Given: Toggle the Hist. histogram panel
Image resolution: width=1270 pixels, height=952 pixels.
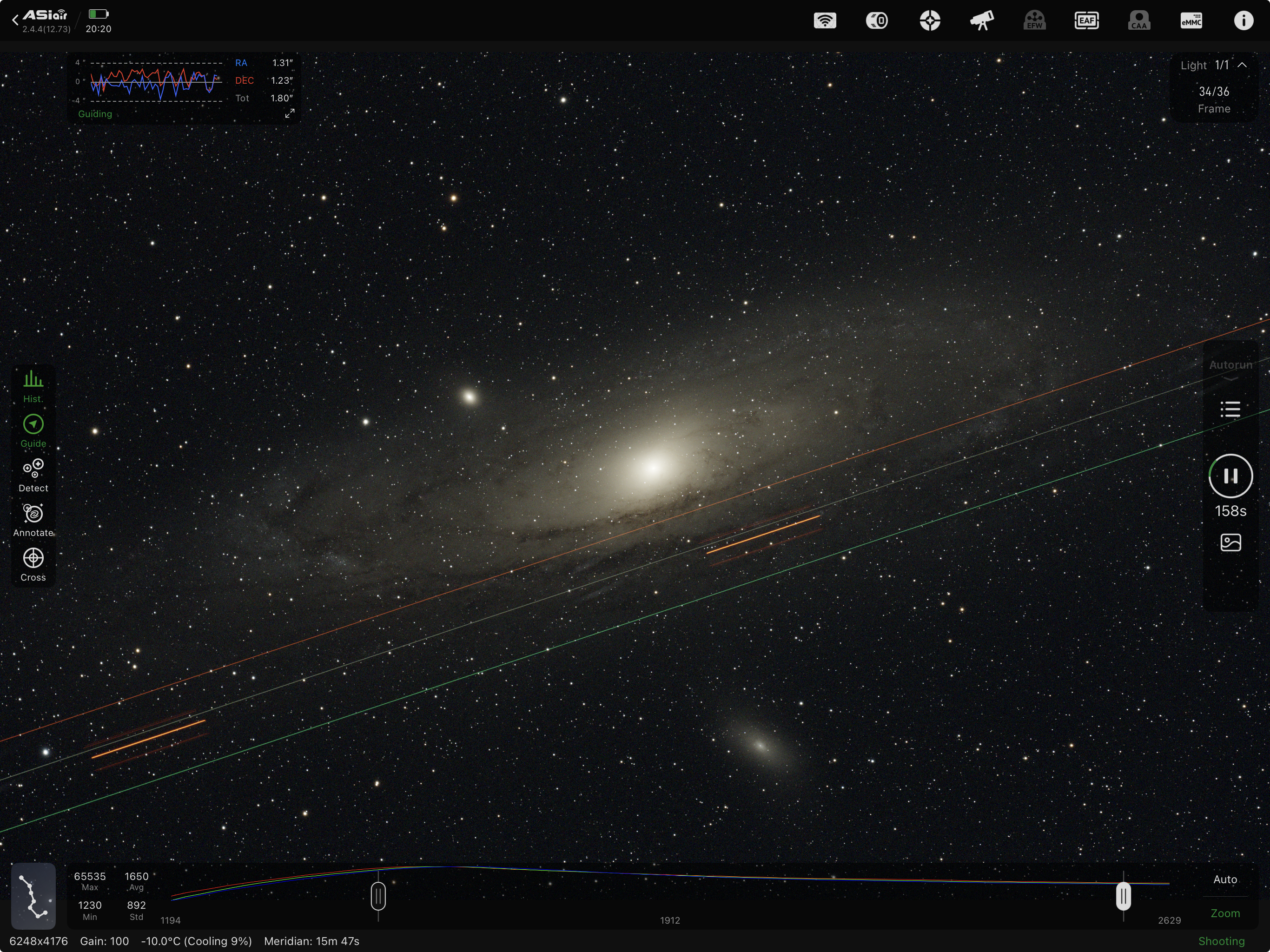Looking at the screenshot, I should click(x=33, y=386).
